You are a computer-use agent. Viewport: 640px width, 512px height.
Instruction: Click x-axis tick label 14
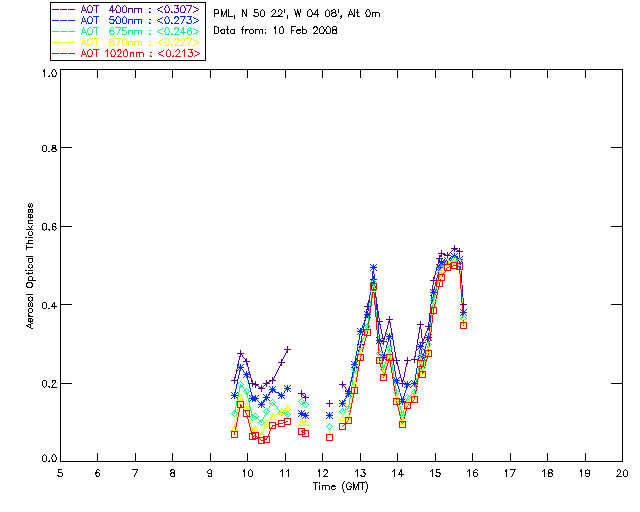(398, 473)
